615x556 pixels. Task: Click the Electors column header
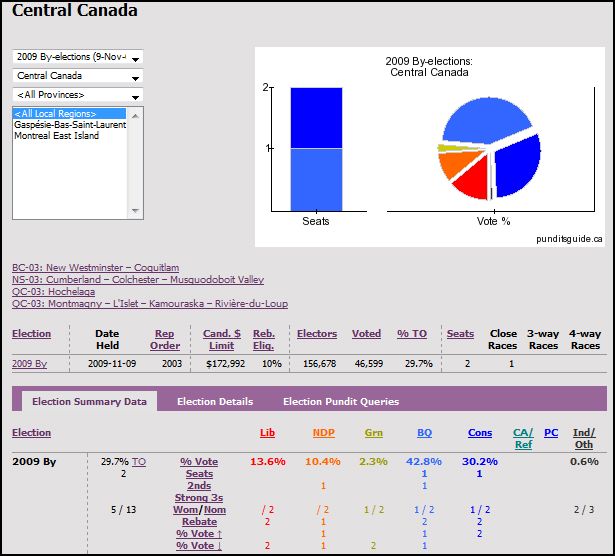click(x=317, y=334)
